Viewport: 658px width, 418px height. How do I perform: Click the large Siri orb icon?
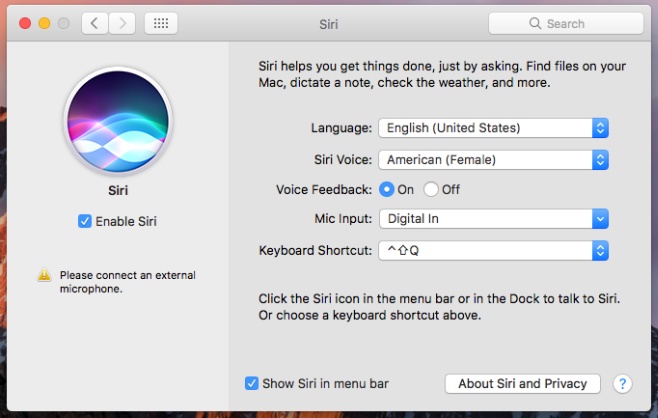(x=118, y=121)
